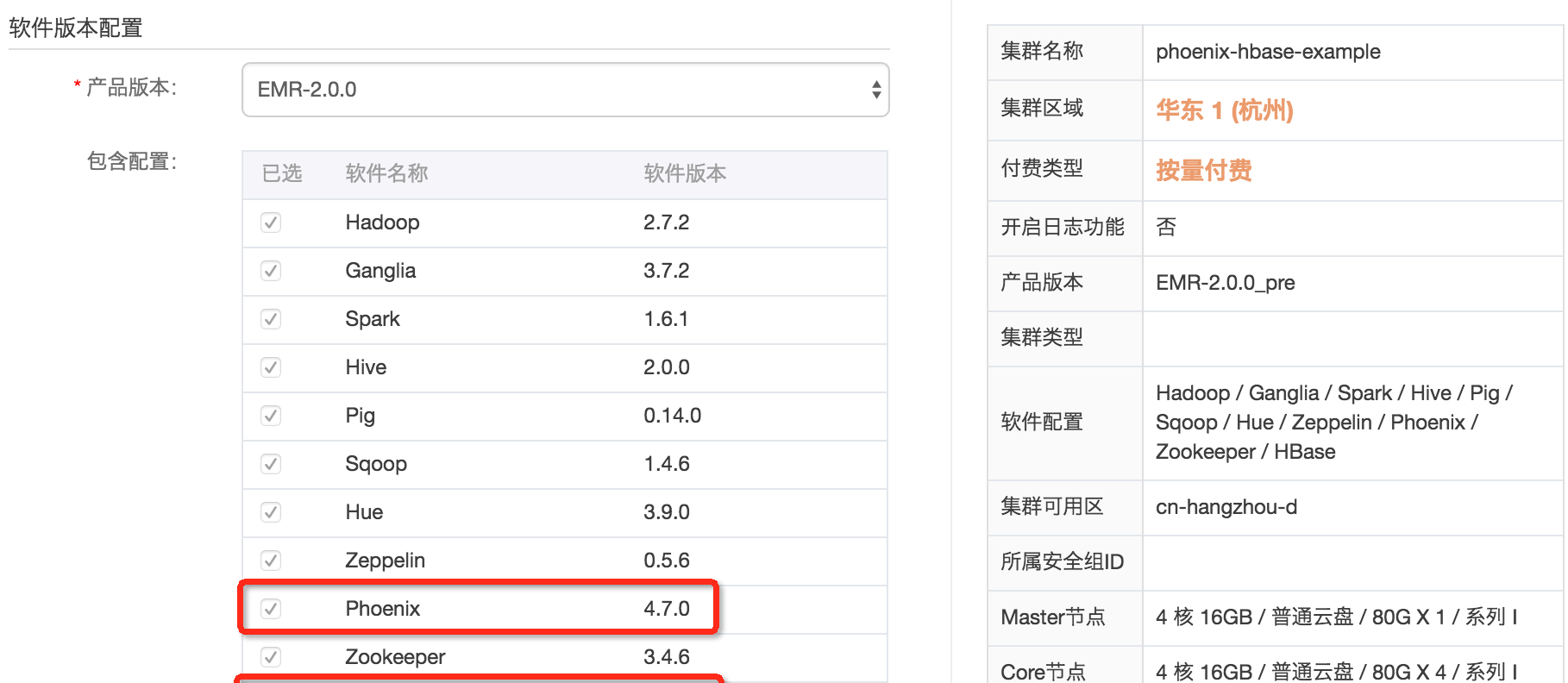Click the 已选 column header
1568x683 pixels.
click(x=282, y=173)
